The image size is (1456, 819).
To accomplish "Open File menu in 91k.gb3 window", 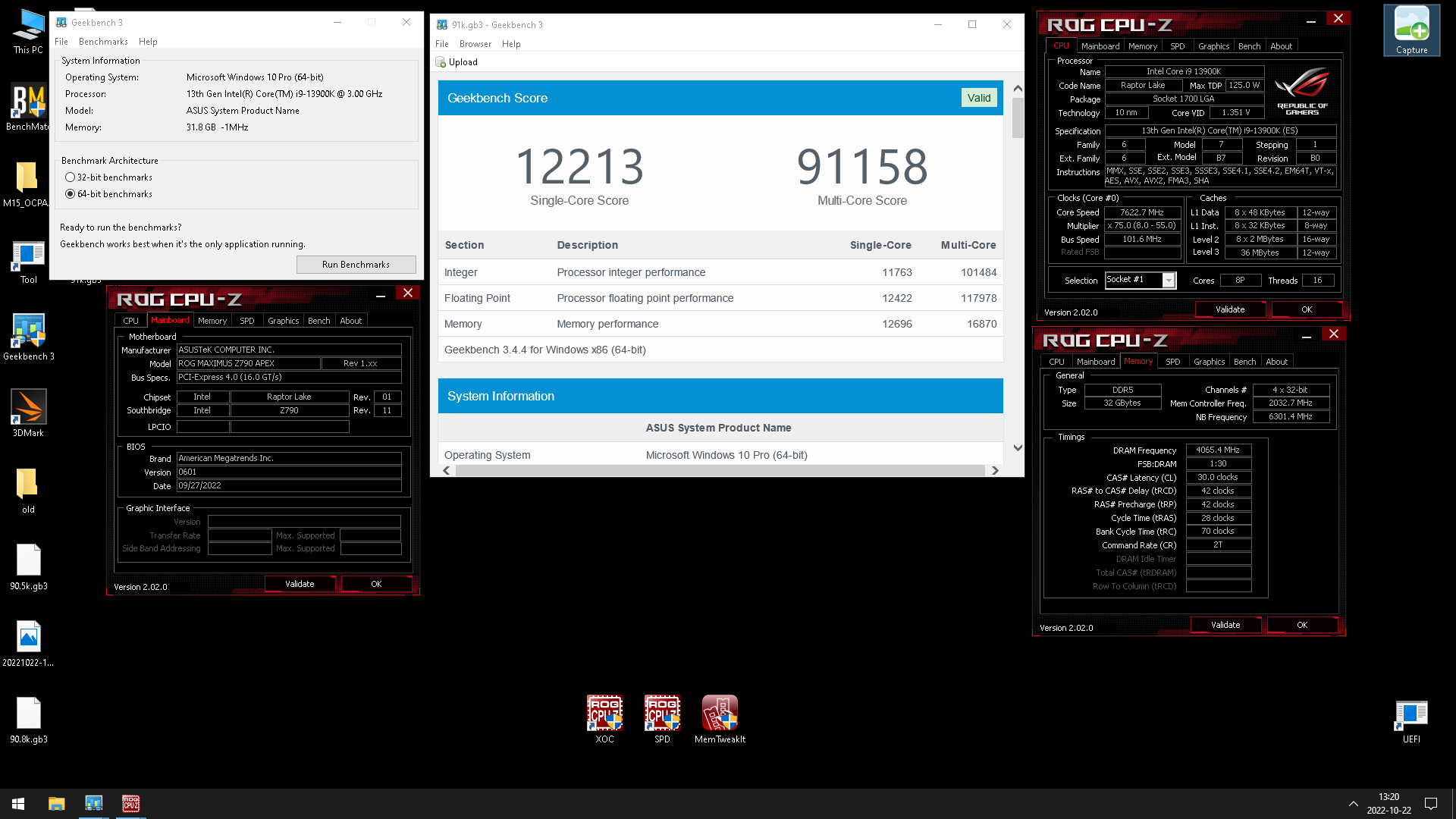I will coord(442,44).
